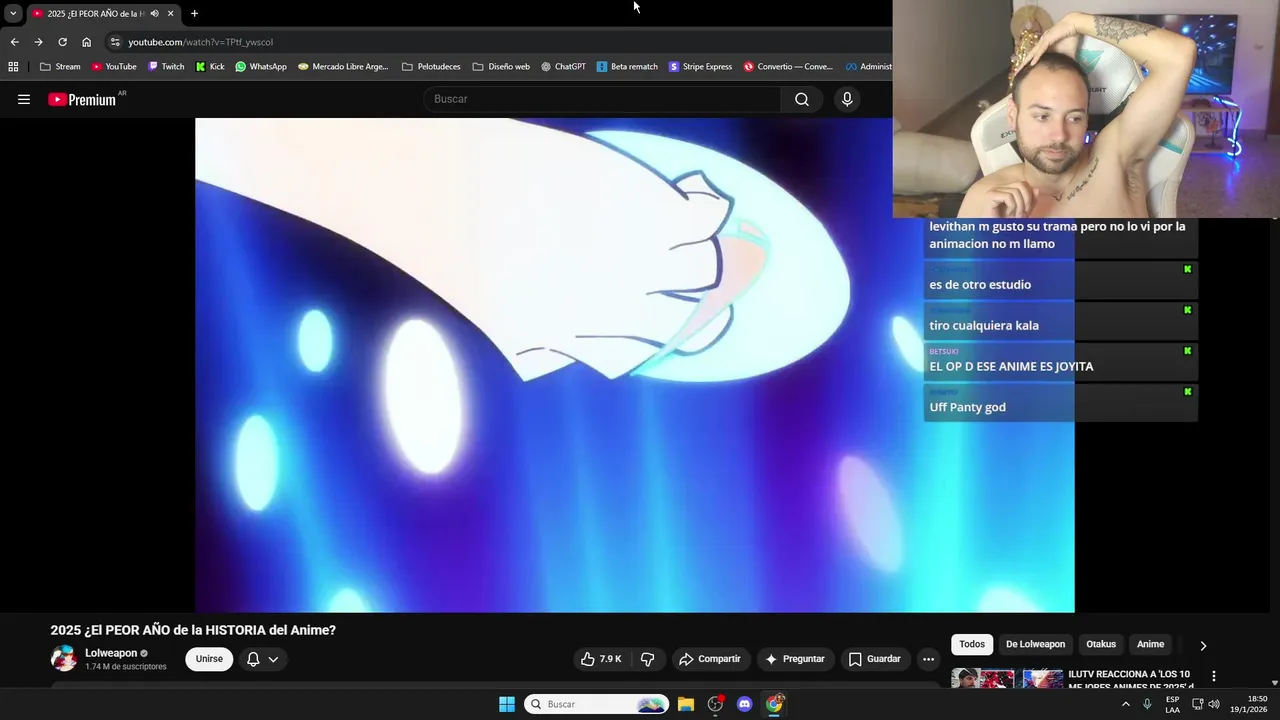
Task: Click the Preguntar ask button
Action: 795,659
